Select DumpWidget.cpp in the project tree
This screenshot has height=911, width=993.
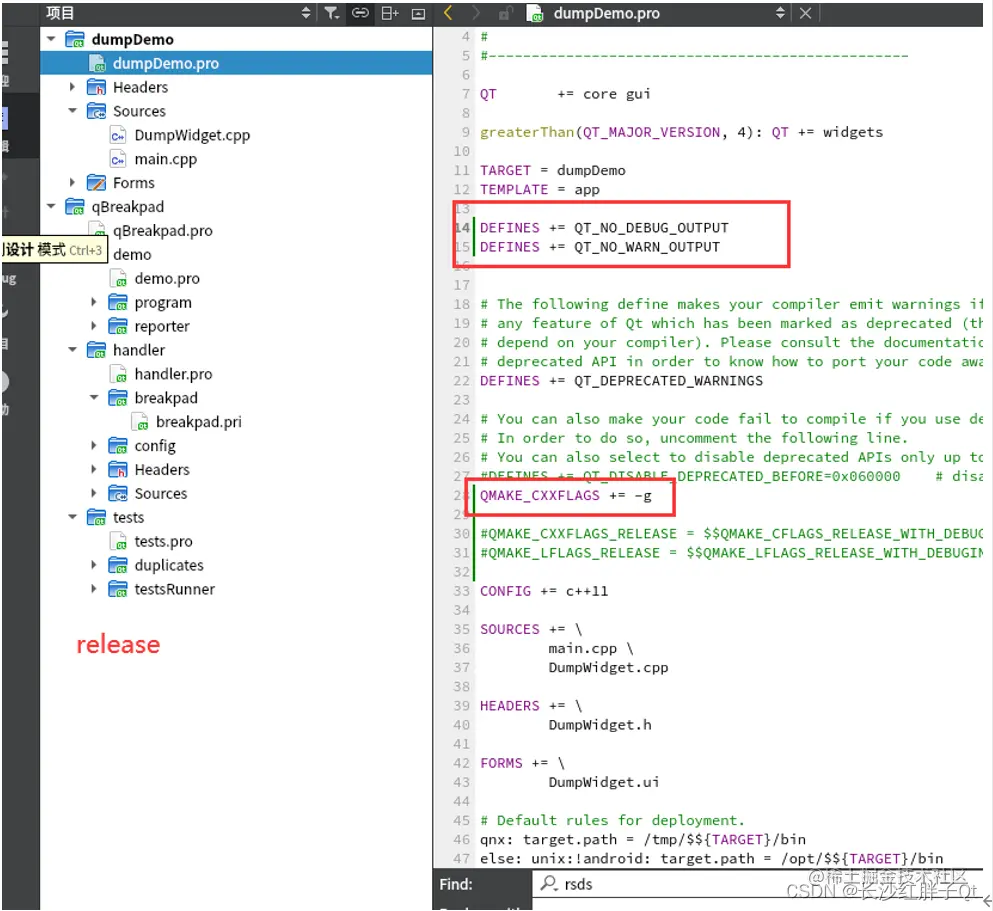click(192, 135)
